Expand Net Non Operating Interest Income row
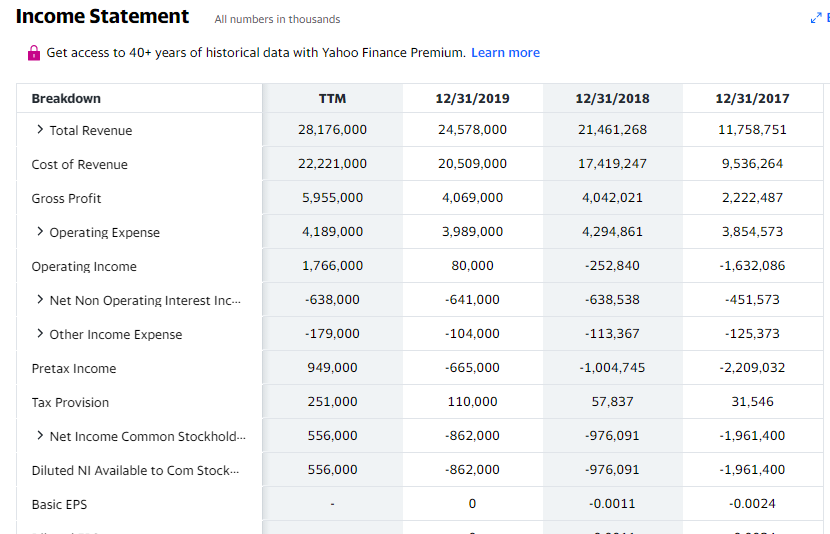Viewport: 830px width, 534px height. 40,300
